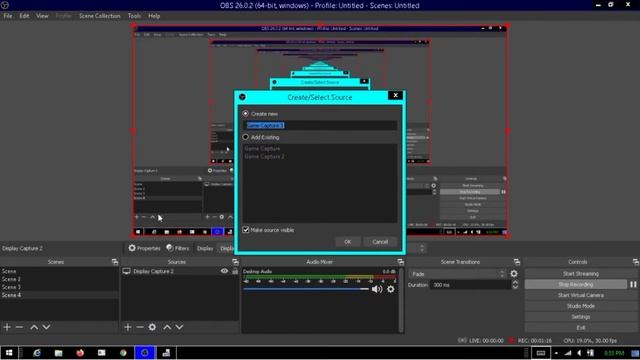Pause recording with the pause icon
This screenshot has width=640, height=360.
[633, 284]
